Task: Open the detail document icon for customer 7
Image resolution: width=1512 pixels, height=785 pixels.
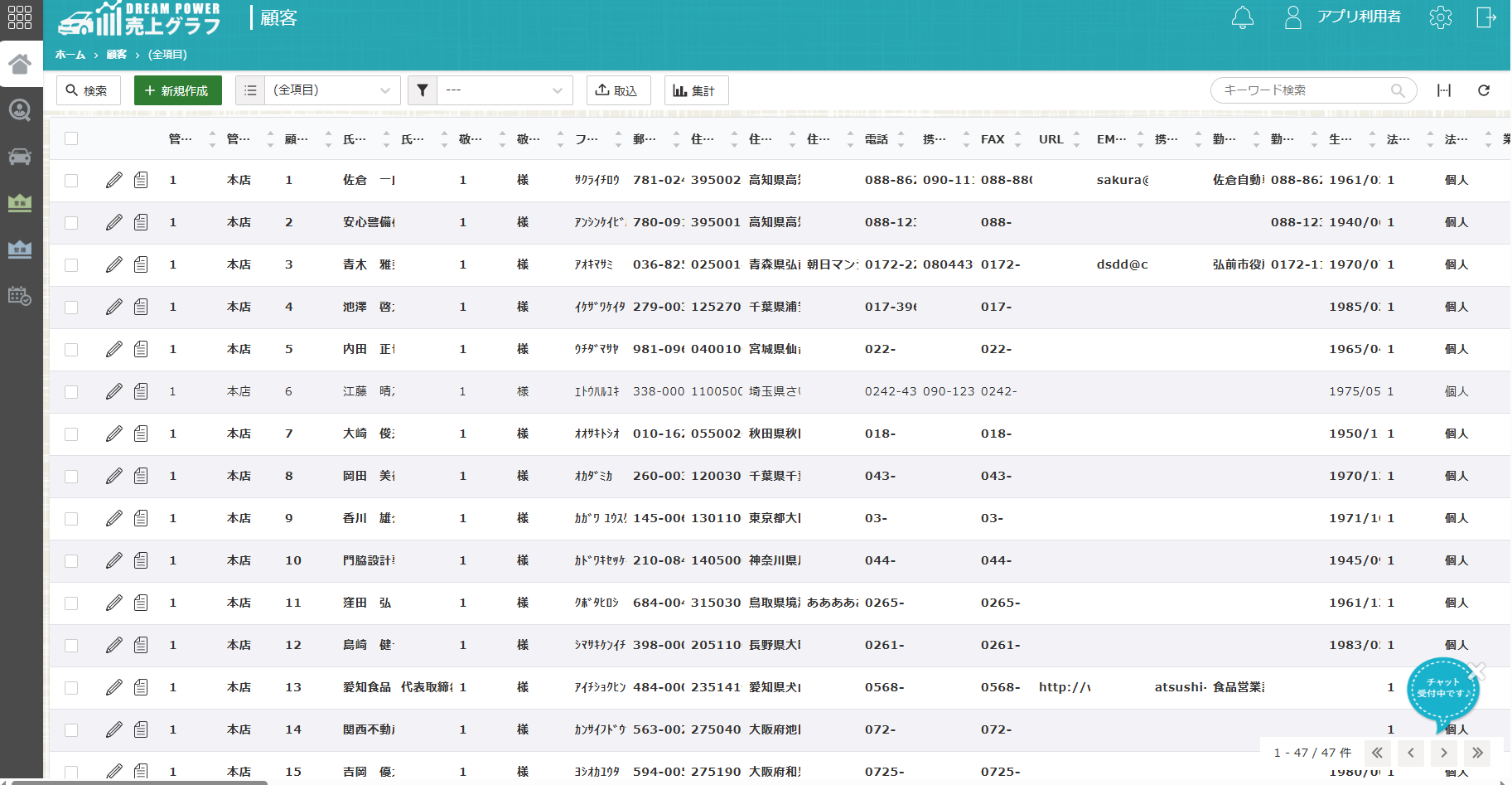Action: [141, 434]
